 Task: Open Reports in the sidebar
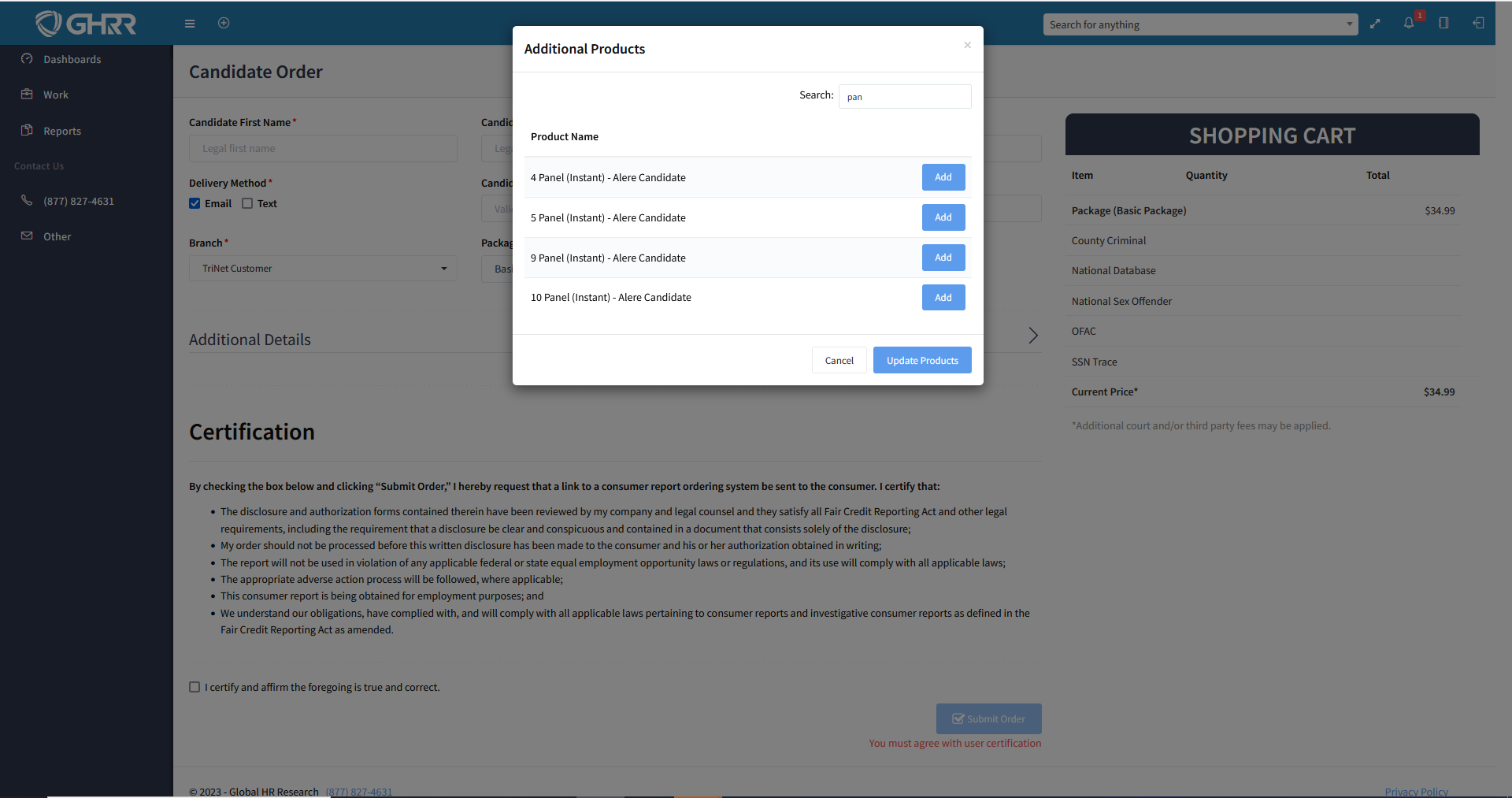click(x=61, y=131)
